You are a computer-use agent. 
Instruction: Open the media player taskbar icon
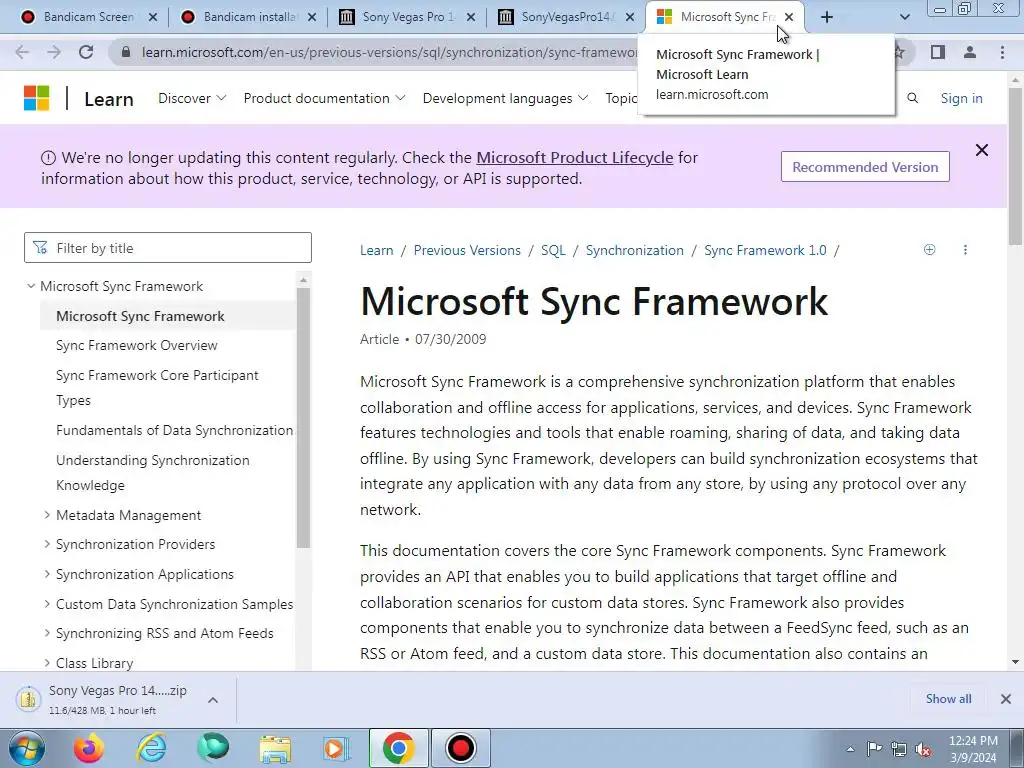(337, 748)
